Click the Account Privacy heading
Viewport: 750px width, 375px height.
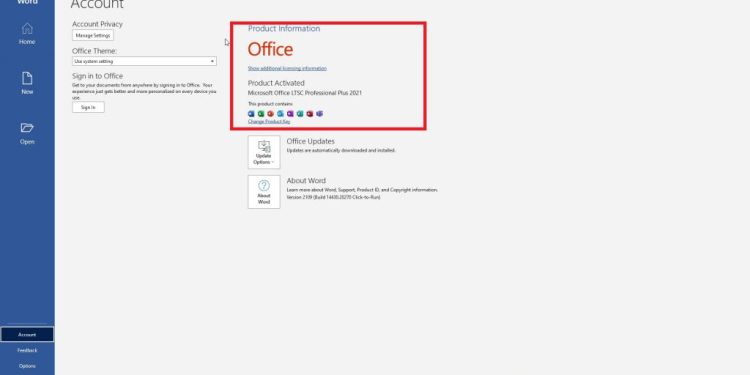(x=97, y=24)
